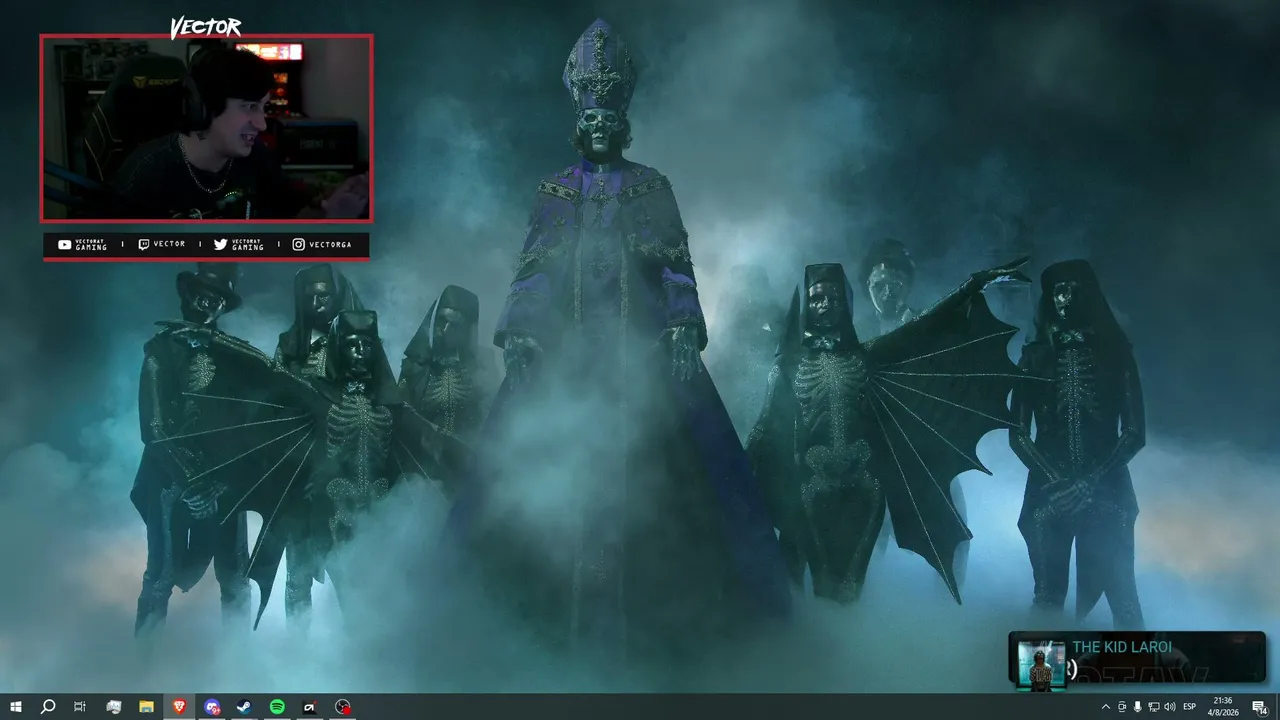The height and width of the screenshot is (720, 1280).
Task: Change the ESP input language
Action: pos(1190,707)
